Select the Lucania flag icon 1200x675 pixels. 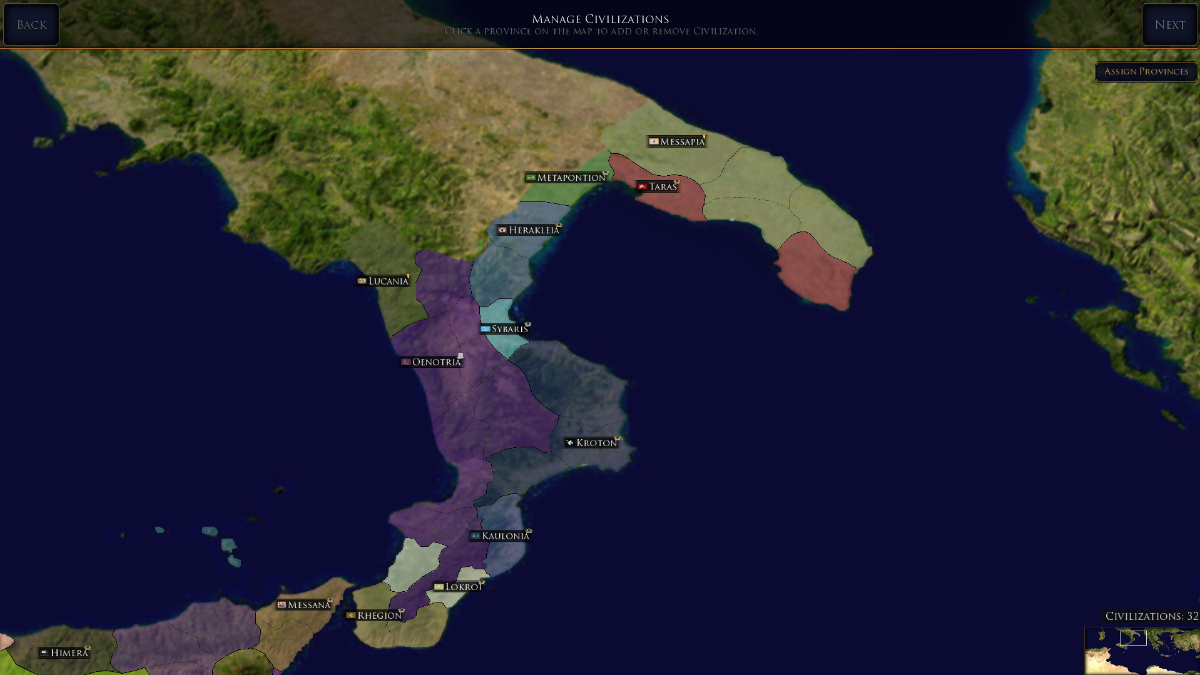coord(362,281)
